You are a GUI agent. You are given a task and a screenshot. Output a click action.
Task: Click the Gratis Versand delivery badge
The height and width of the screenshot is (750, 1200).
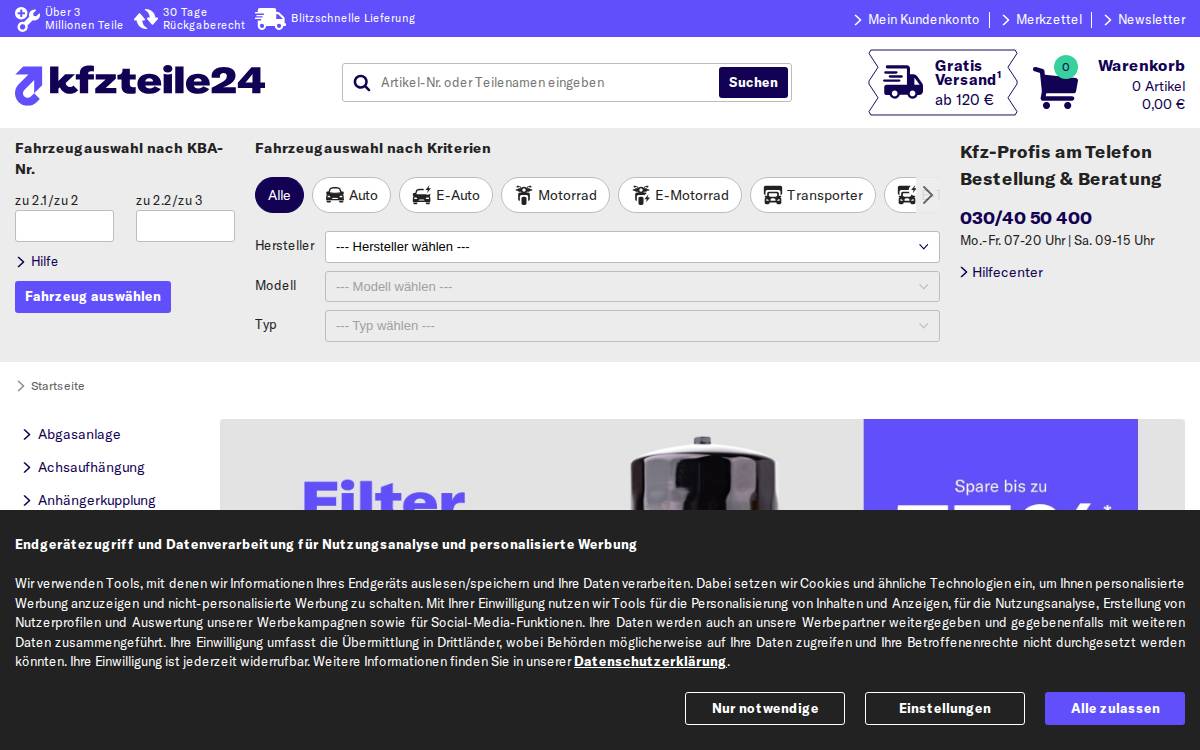(943, 83)
